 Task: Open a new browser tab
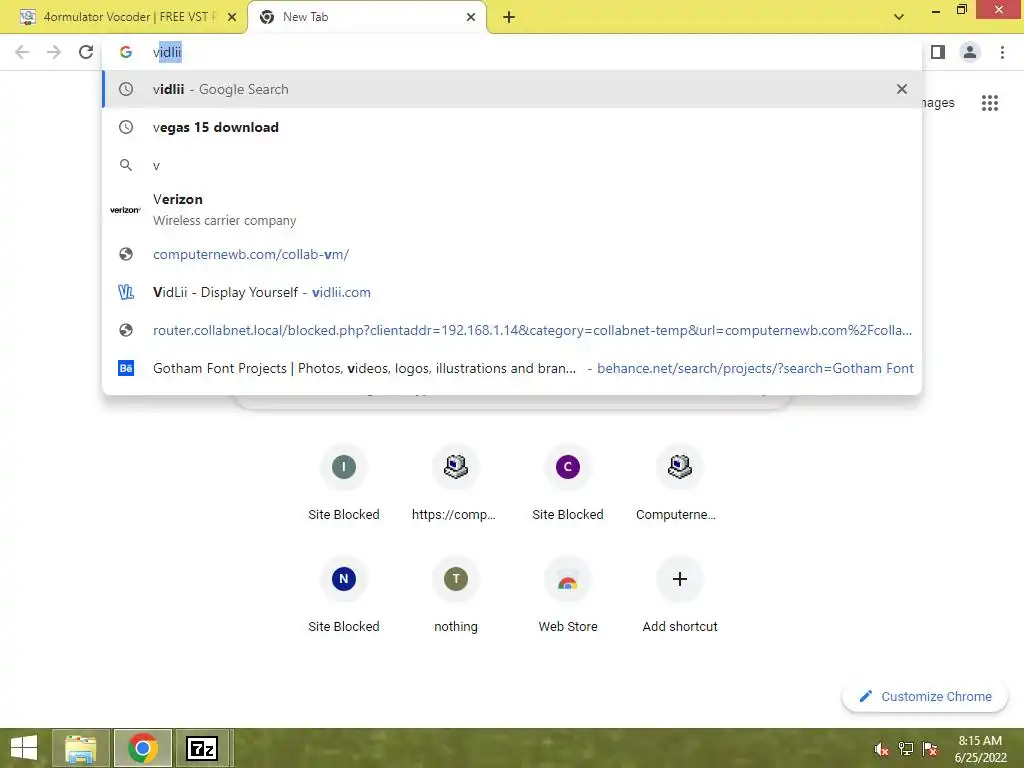pyautogui.click(x=509, y=17)
